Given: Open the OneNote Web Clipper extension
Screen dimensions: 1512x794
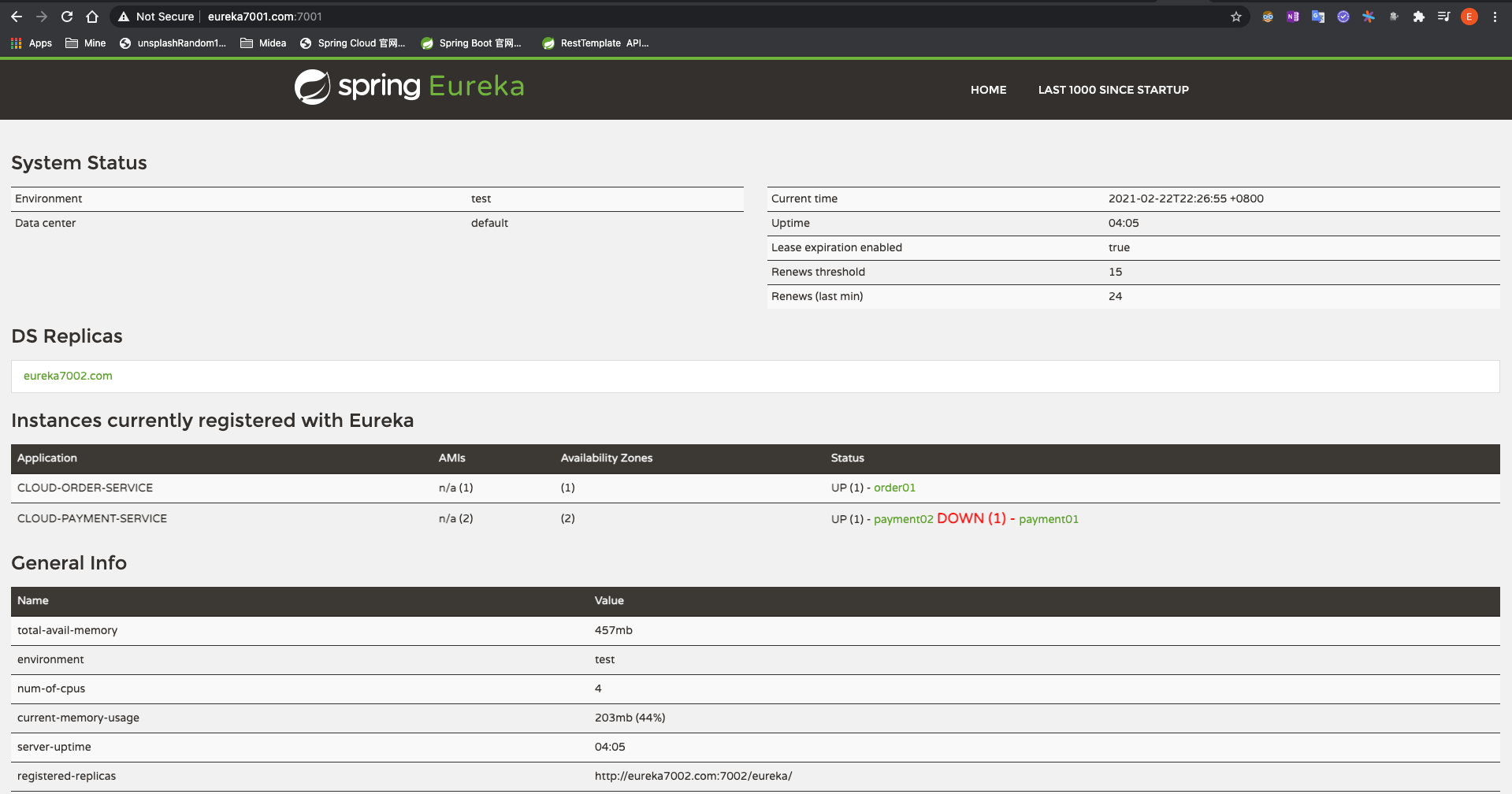Looking at the screenshot, I should (1293, 17).
